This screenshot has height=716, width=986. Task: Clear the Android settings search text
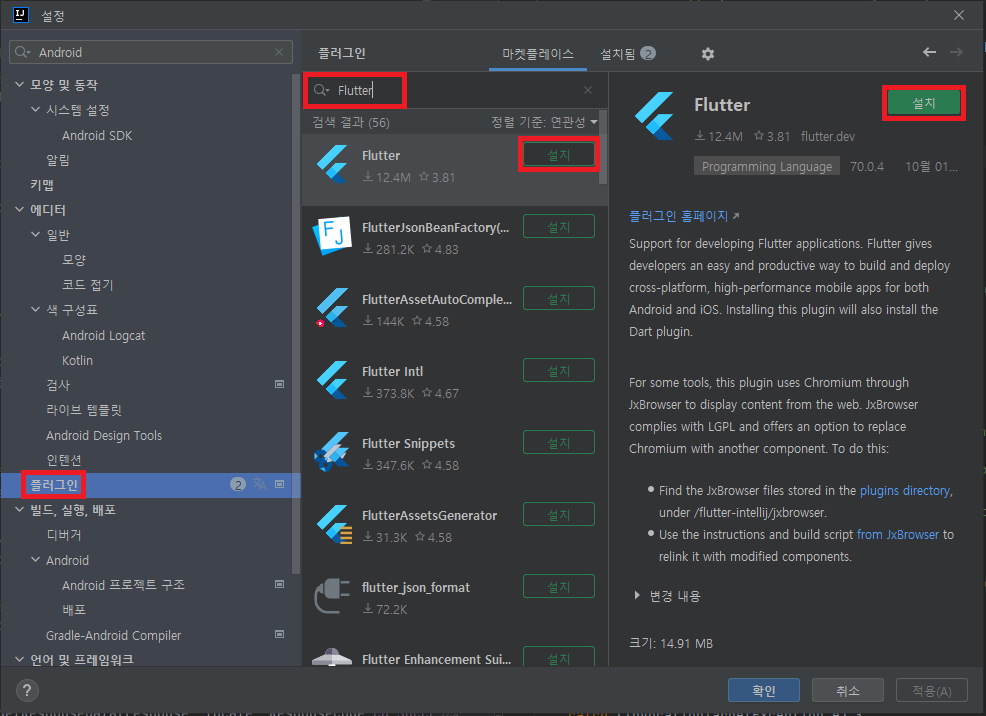pyautogui.click(x=279, y=52)
